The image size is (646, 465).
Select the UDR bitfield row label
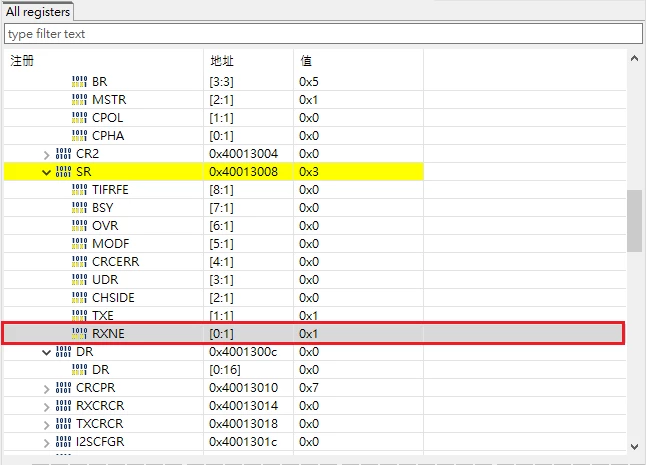[x=105, y=280]
